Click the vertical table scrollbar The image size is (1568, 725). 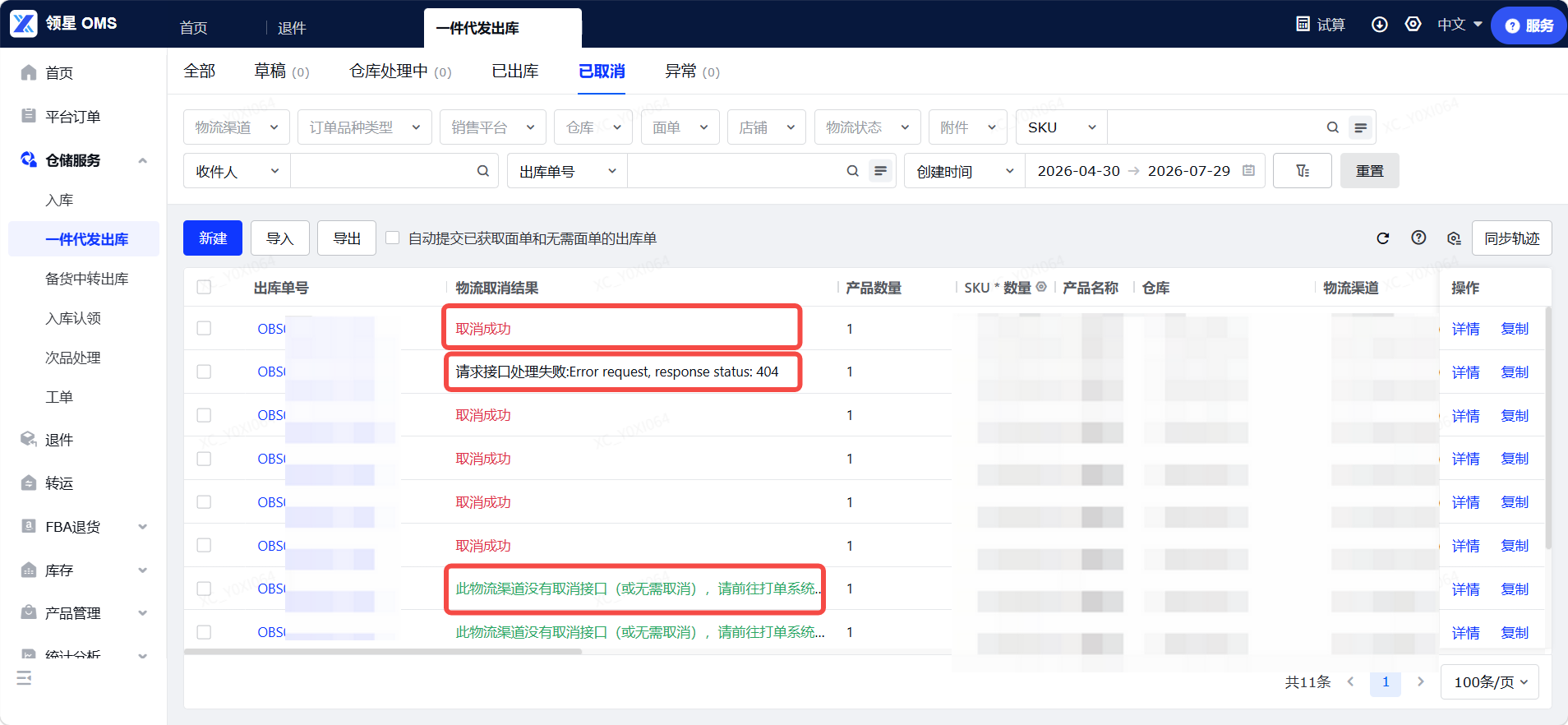[x=1548, y=427]
